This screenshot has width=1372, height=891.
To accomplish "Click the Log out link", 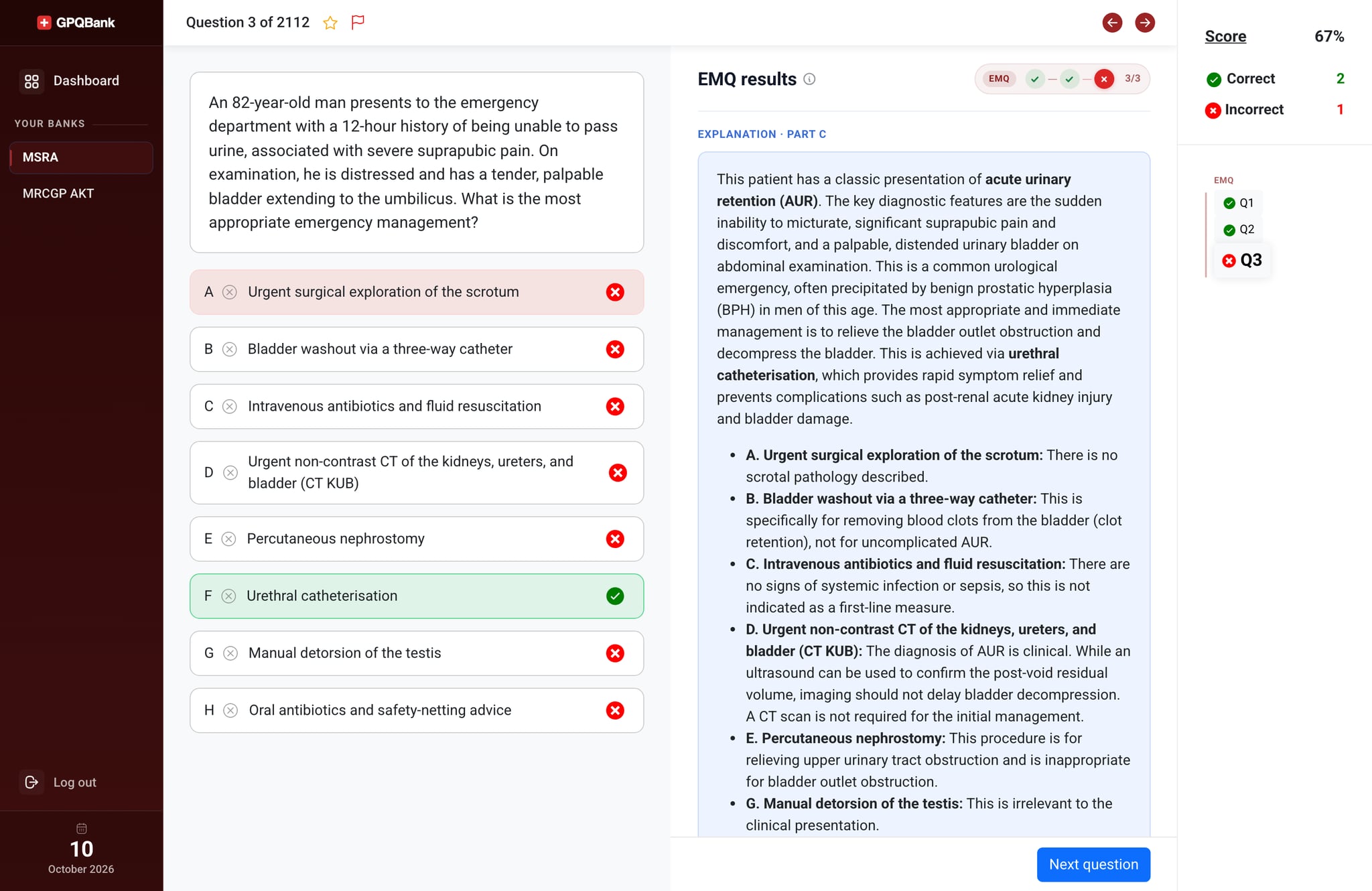I will [x=75, y=782].
